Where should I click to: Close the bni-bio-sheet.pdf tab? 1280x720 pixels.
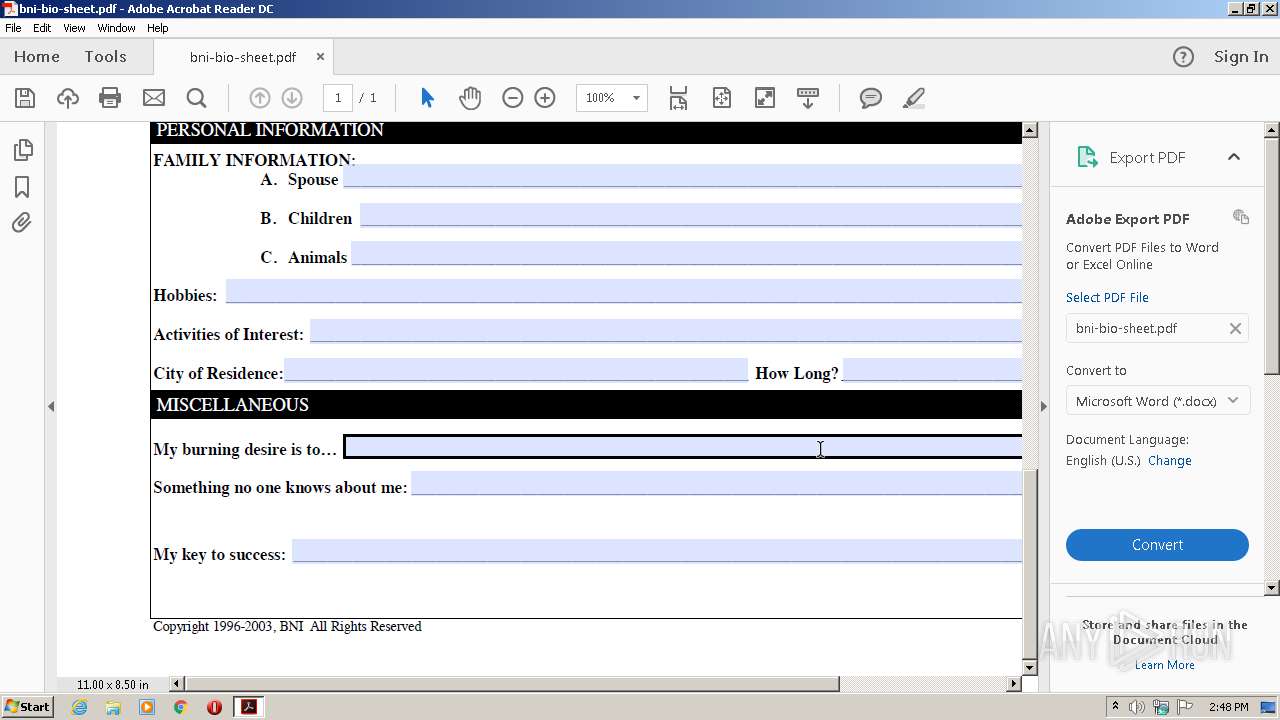[x=320, y=57]
